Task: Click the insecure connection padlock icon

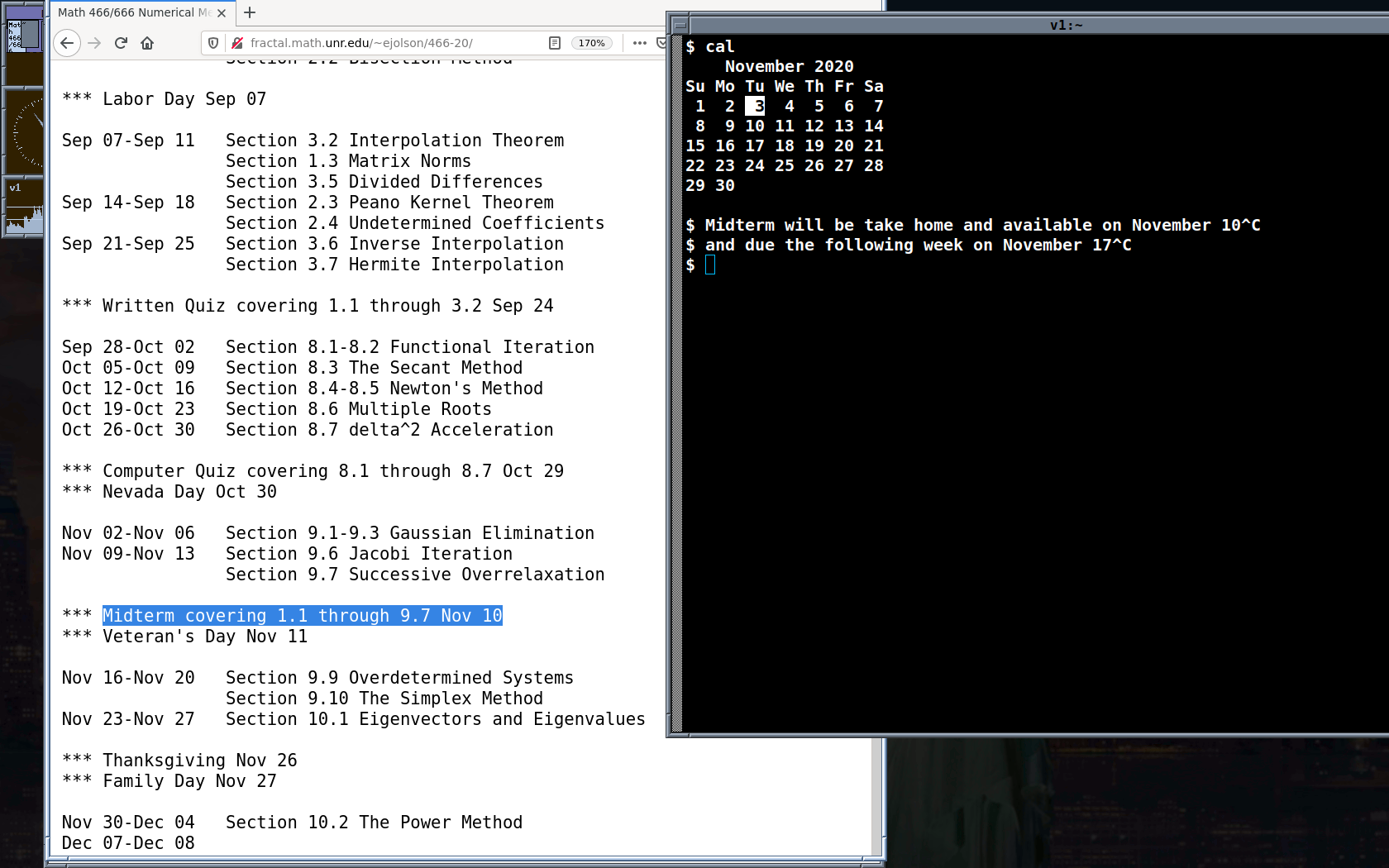Action: 237,43
